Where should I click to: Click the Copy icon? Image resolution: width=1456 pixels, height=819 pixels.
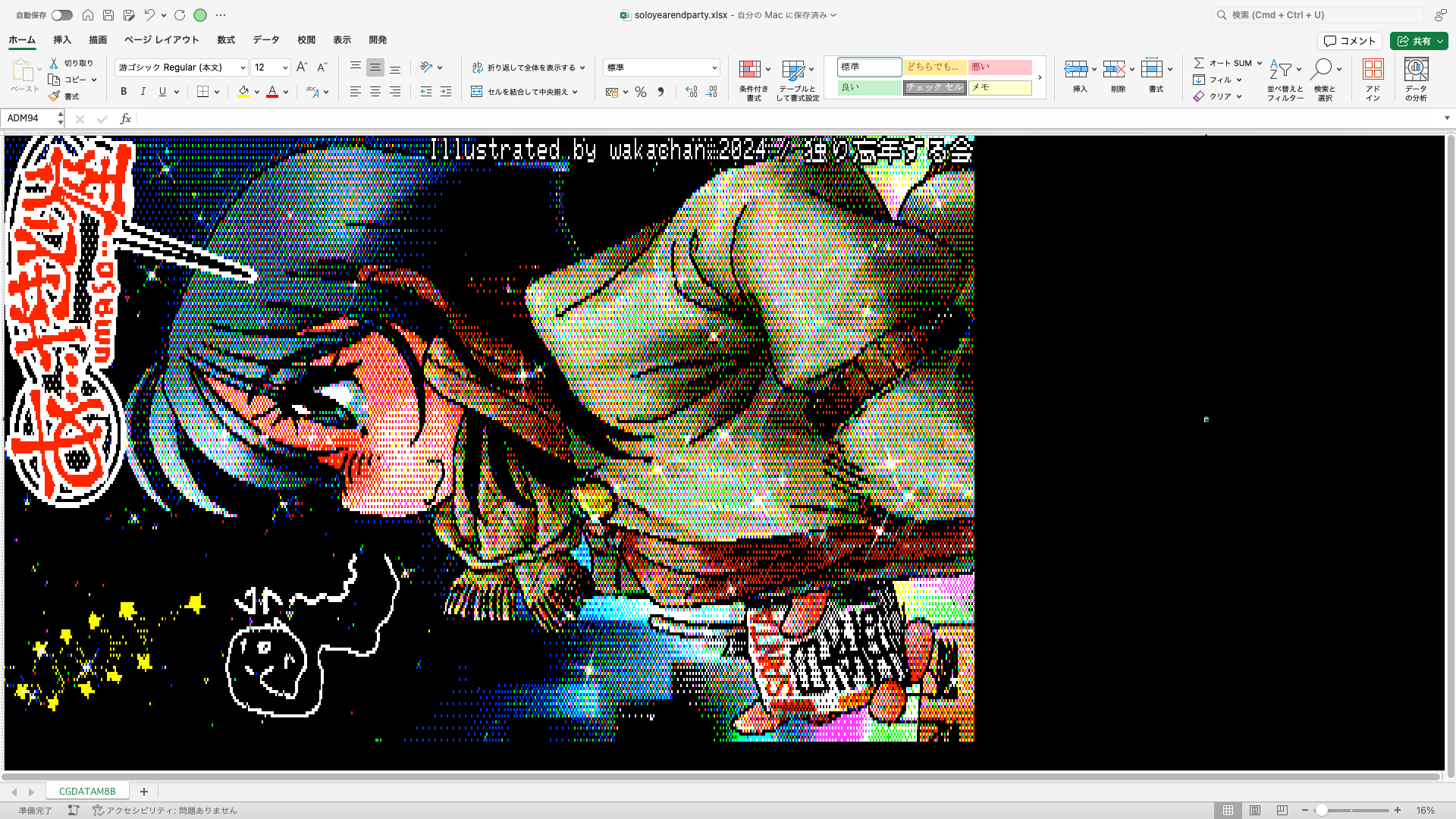[x=54, y=80]
